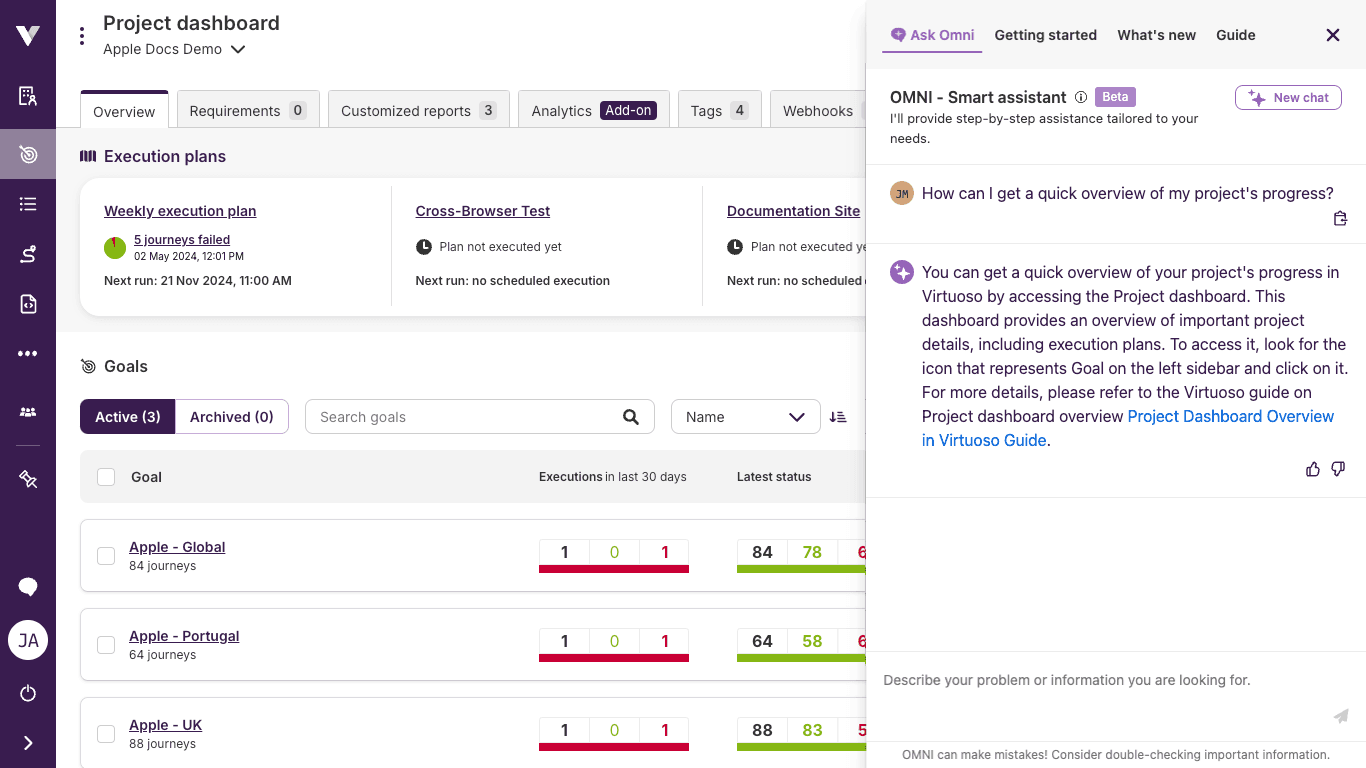Tick the Apple - Portugal goal checkbox
Viewport: 1366px width, 768px height.
tap(106, 645)
